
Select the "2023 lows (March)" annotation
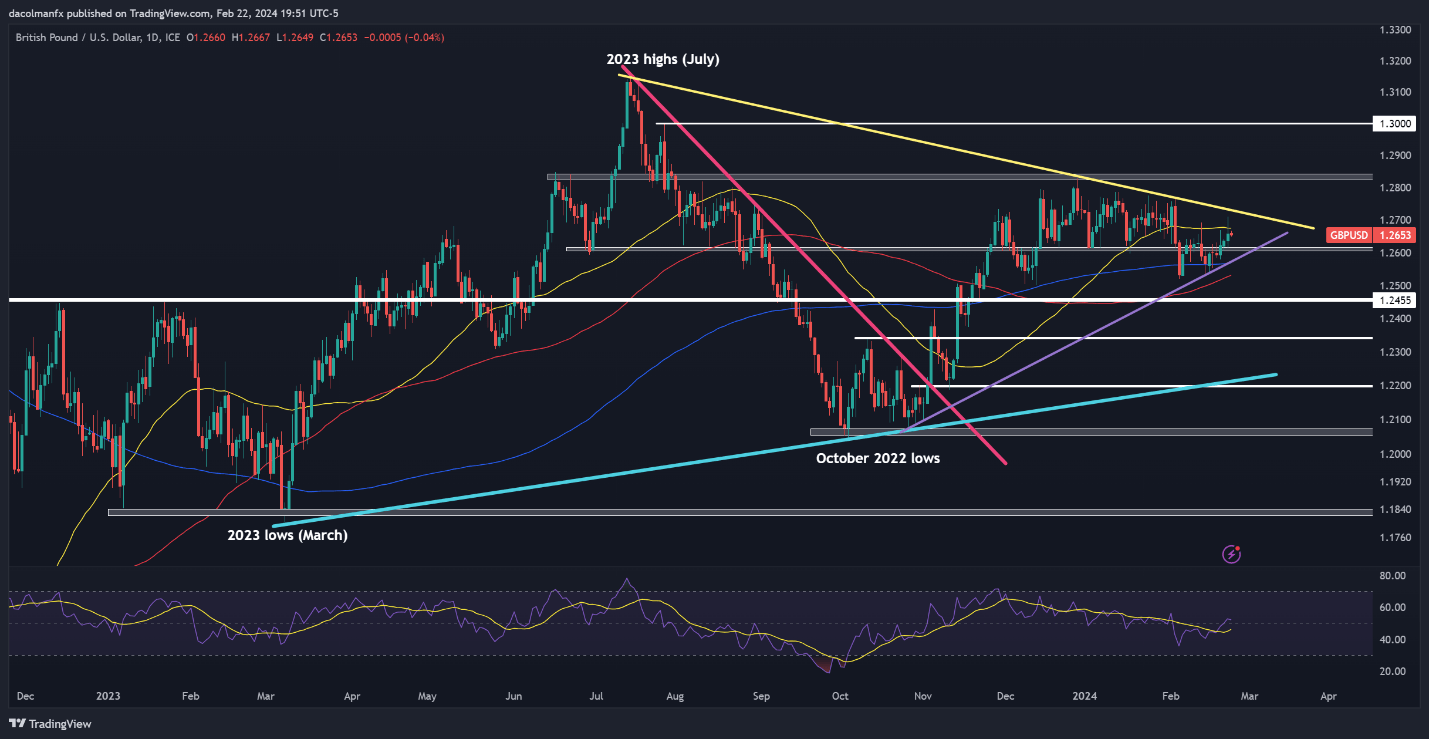click(288, 535)
